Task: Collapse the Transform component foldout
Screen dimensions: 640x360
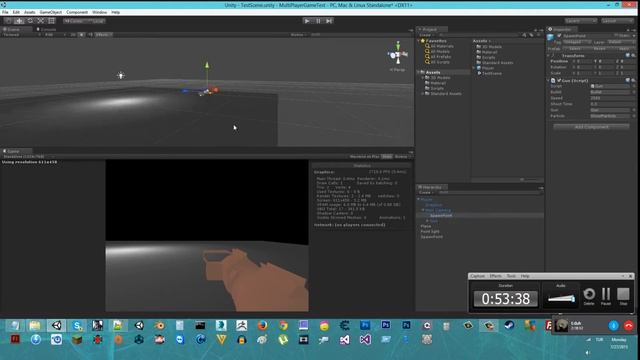Action: (x=549, y=56)
